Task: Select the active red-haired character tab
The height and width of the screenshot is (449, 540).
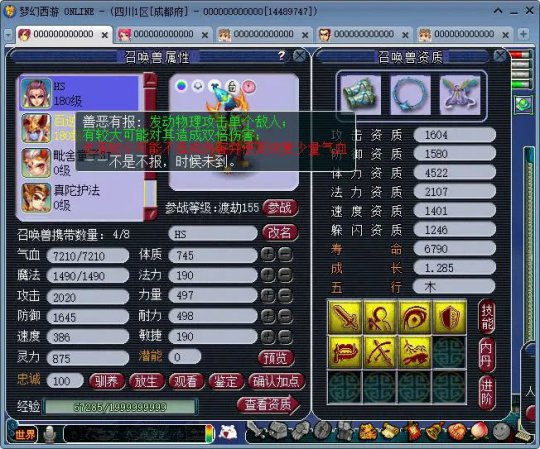Action: click(x=64, y=34)
